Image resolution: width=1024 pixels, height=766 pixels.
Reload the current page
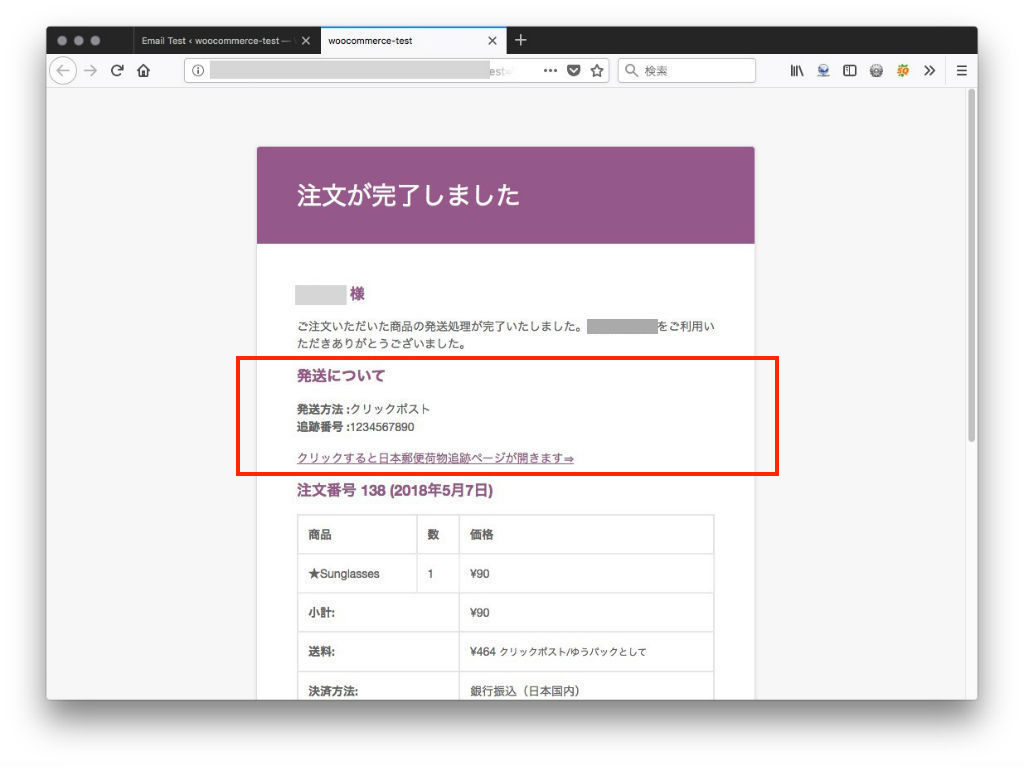(x=117, y=71)
